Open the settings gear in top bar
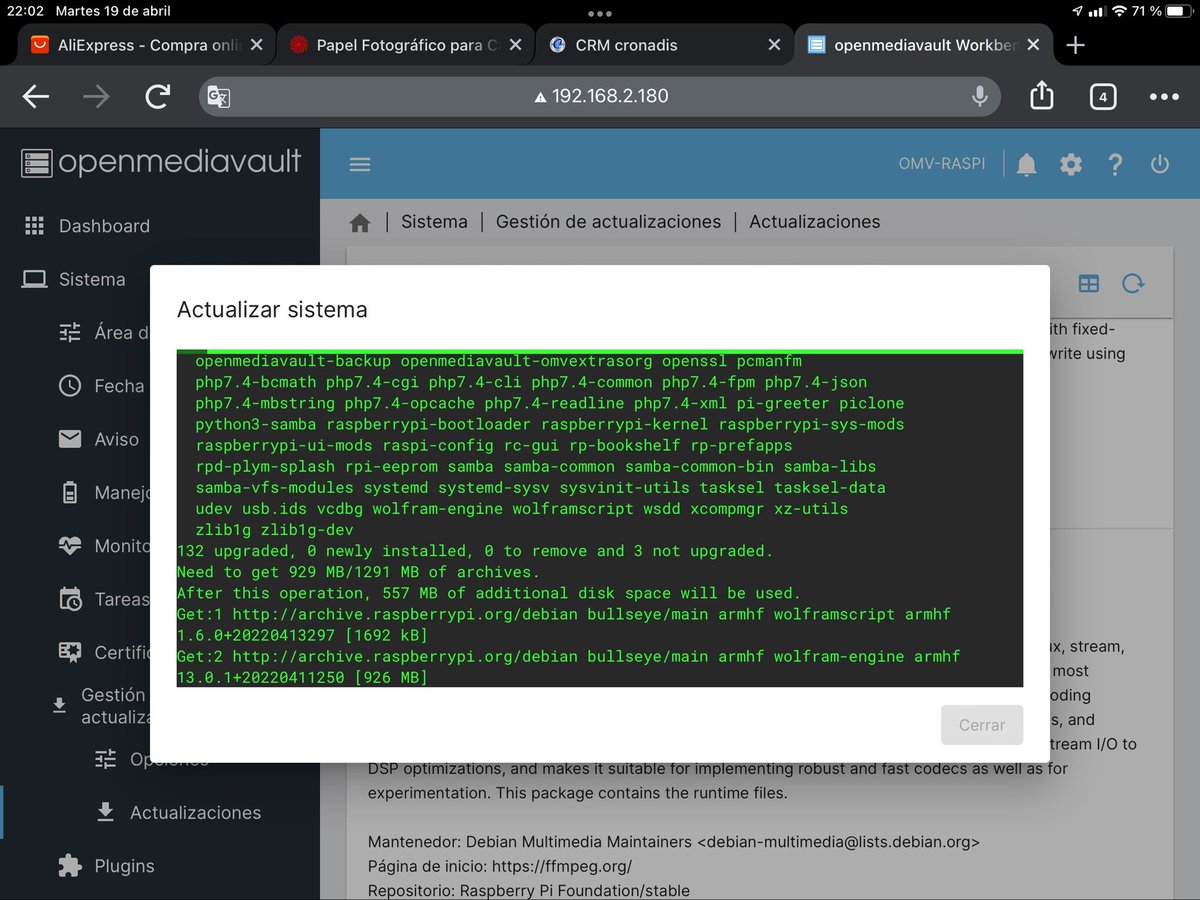Screen dimensions: 1200x900 tap(1071, 165)
